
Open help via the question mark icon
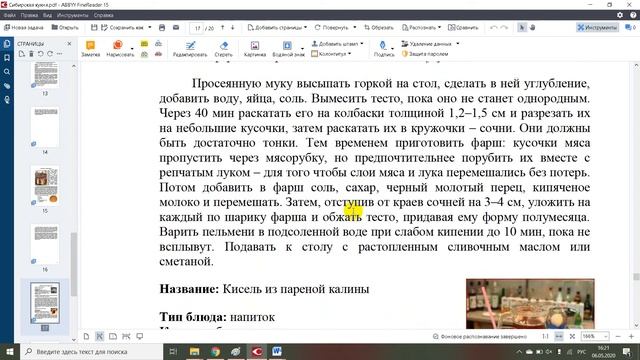click(633, 15)
